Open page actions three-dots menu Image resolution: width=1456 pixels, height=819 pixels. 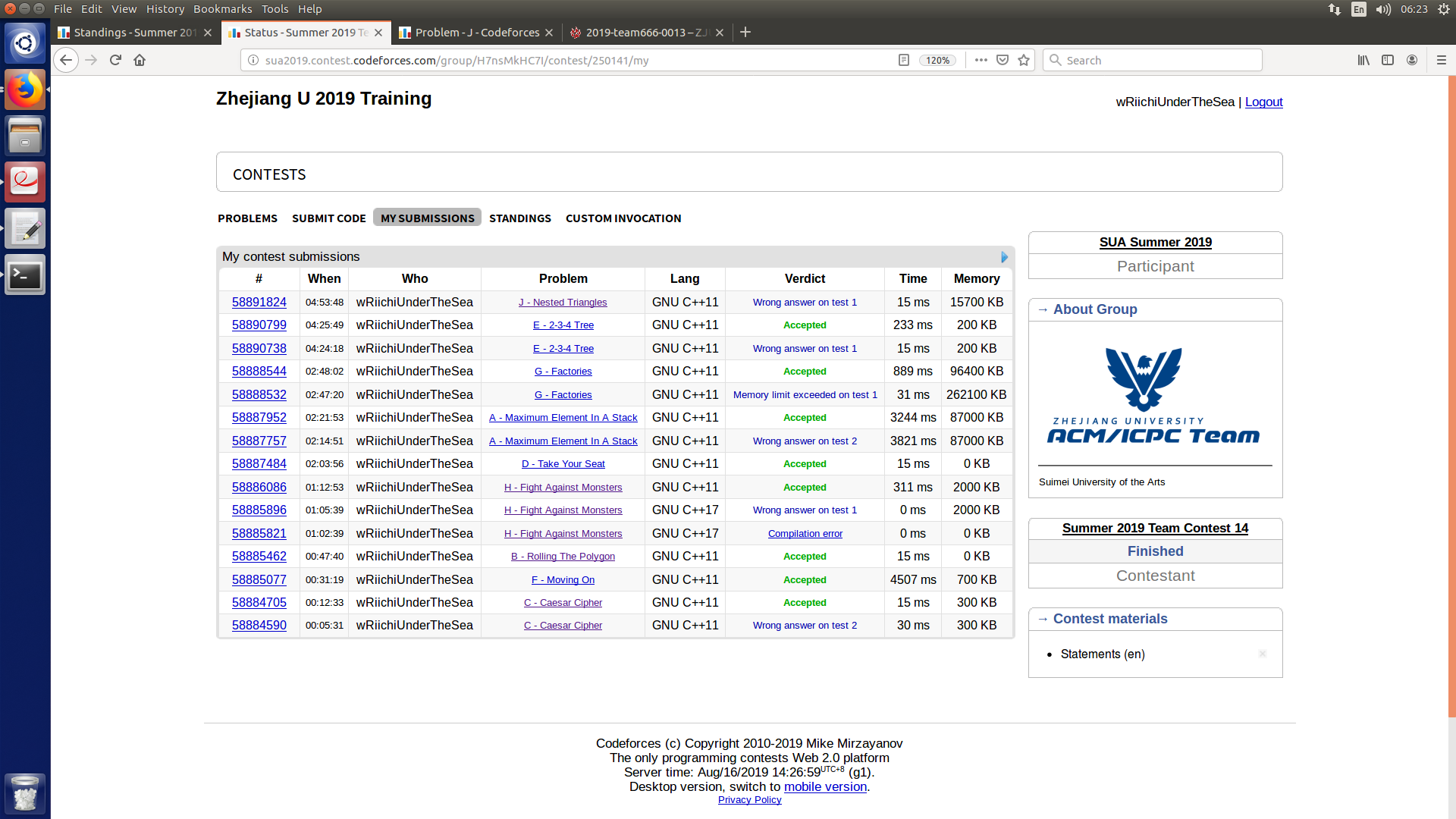click(x=981, y=60)
